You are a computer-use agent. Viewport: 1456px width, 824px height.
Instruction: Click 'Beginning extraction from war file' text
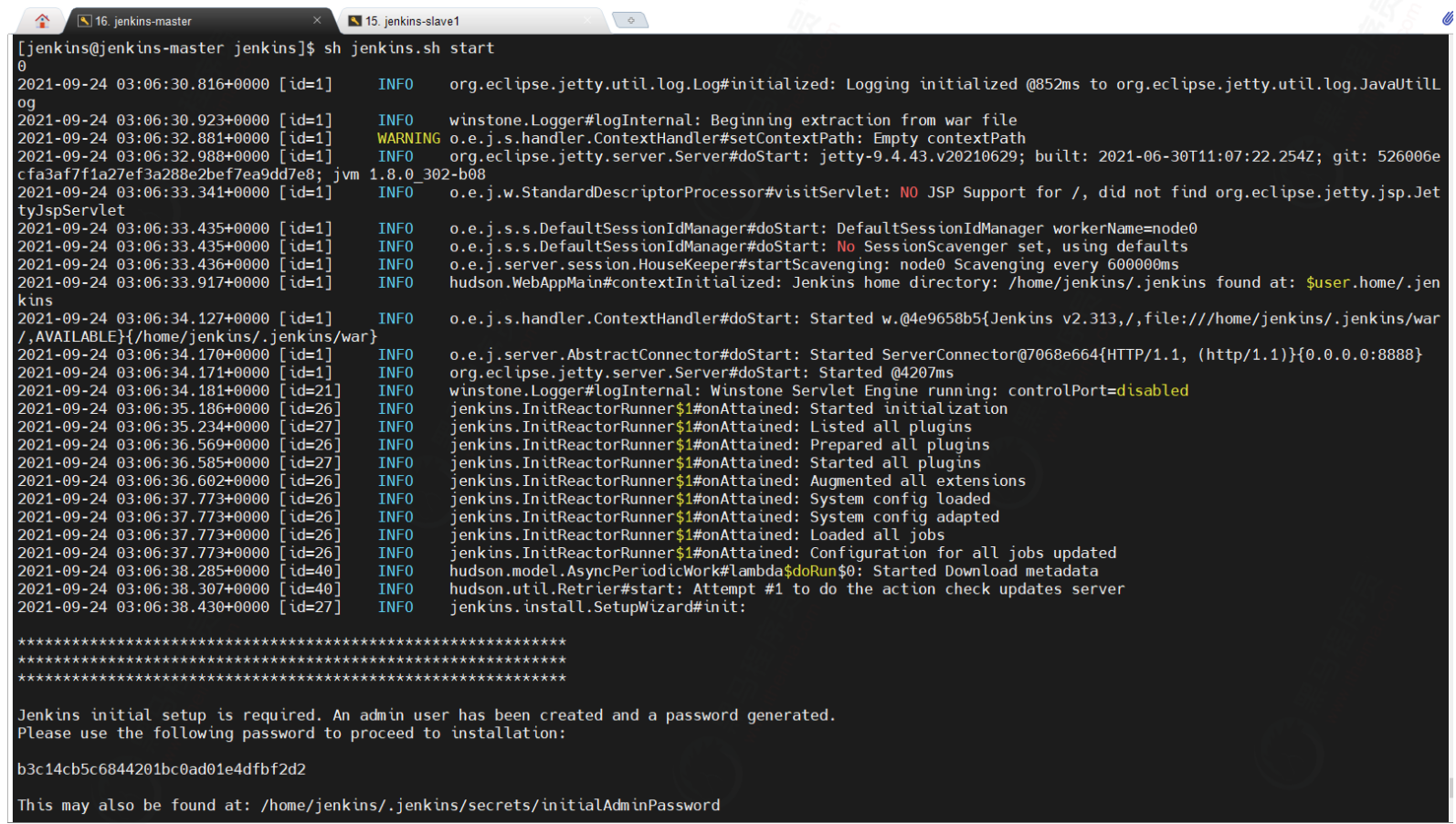864,120
